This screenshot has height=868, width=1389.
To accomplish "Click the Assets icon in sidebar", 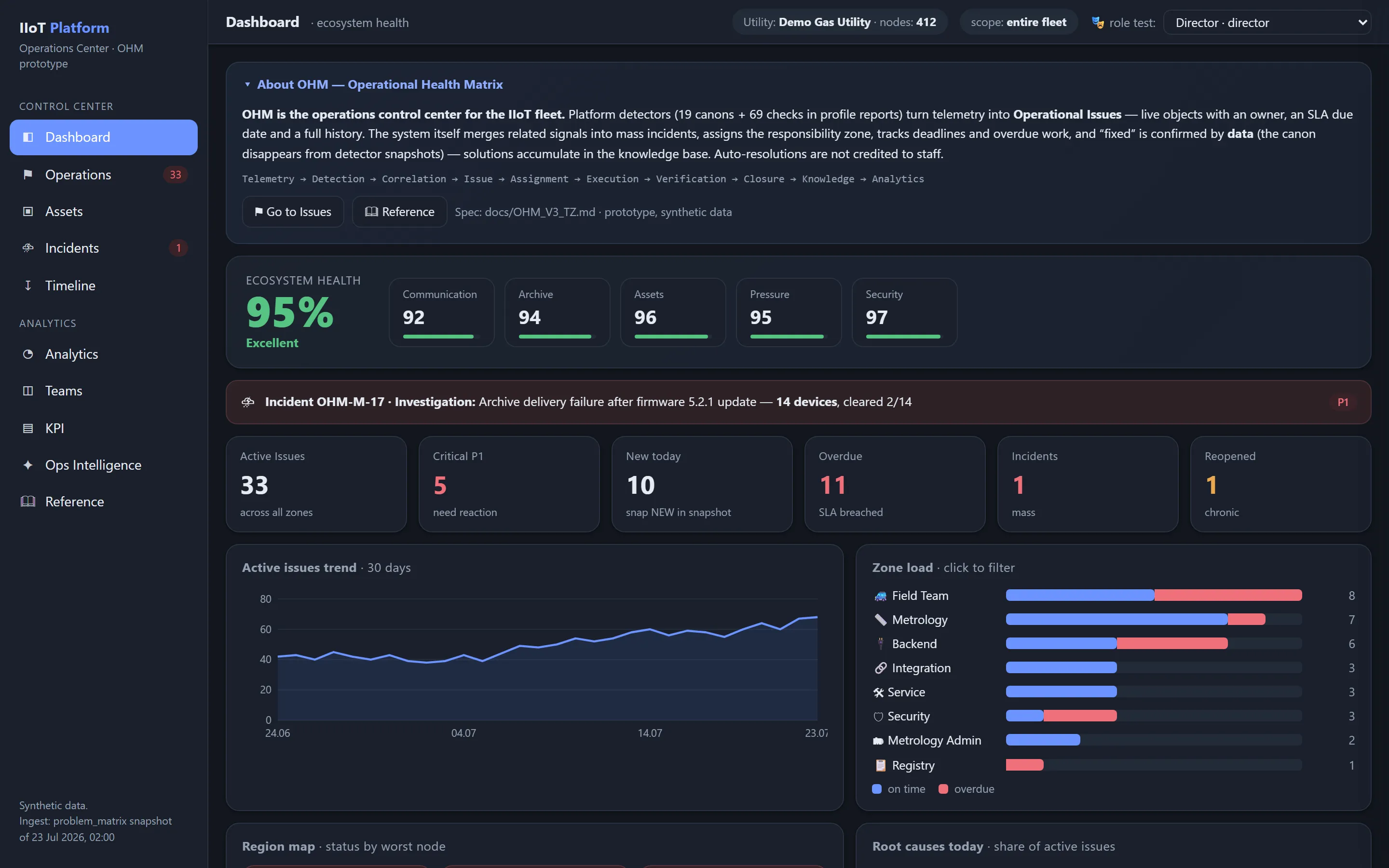I will tap(27, 211).
